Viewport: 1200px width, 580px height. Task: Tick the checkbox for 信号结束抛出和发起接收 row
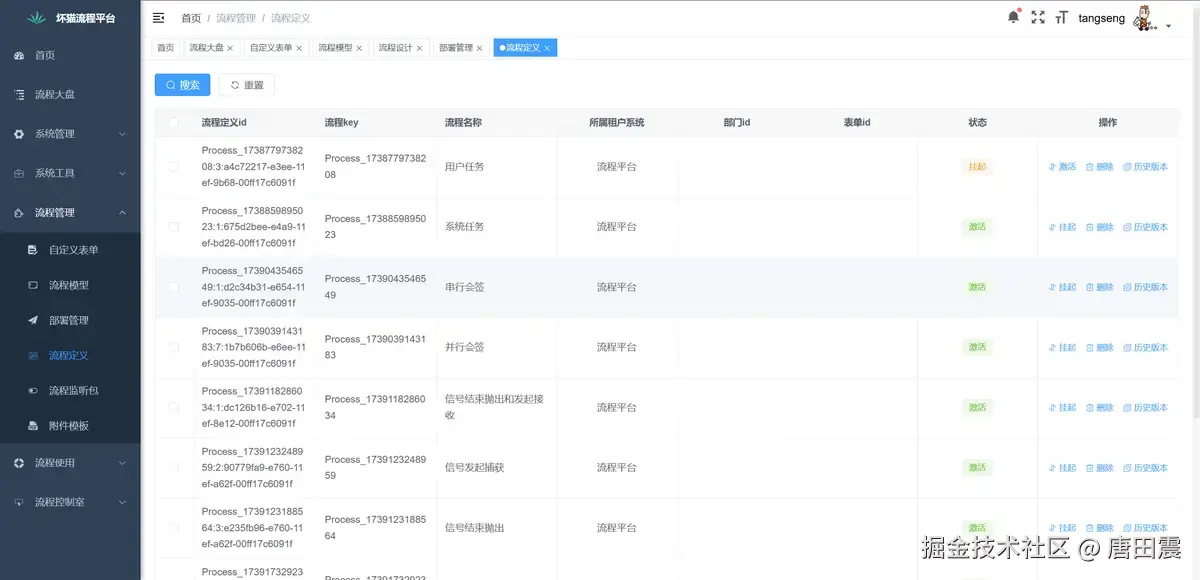tap(174, 407)
